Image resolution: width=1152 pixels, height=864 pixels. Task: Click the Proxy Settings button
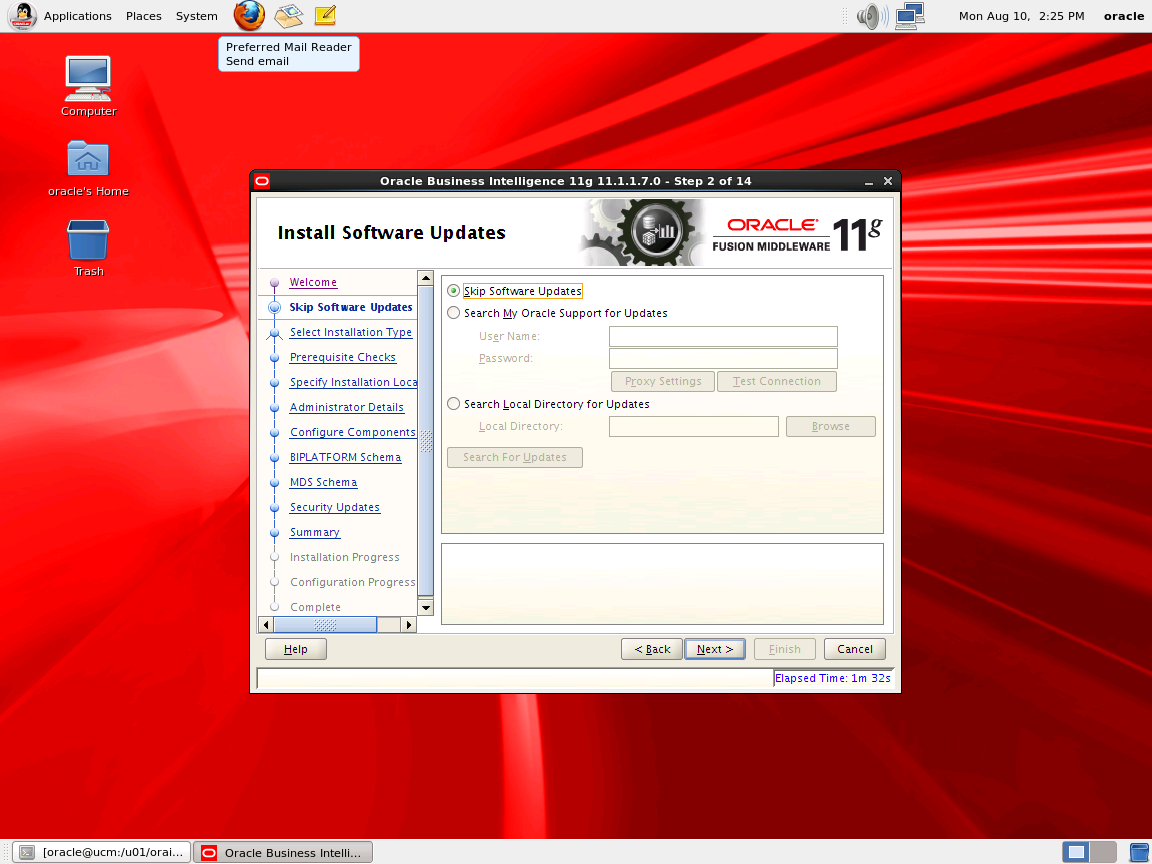point(663,381)
